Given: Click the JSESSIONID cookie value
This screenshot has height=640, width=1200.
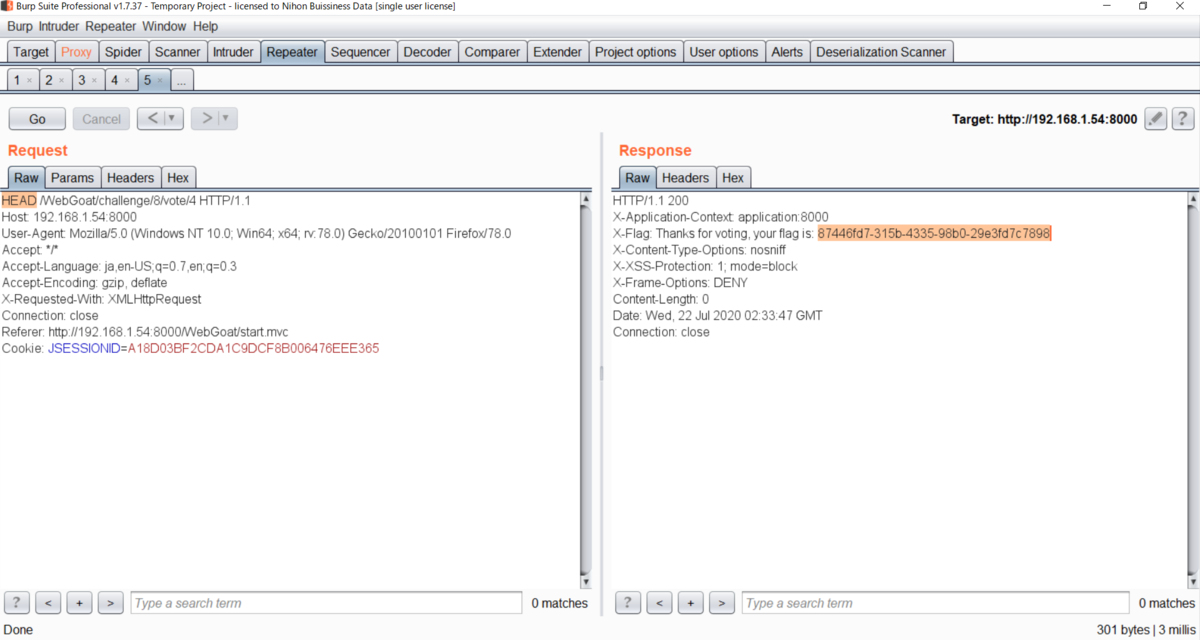Looking at the screenshot, I should pyautogui.click(x=253, y=348).
